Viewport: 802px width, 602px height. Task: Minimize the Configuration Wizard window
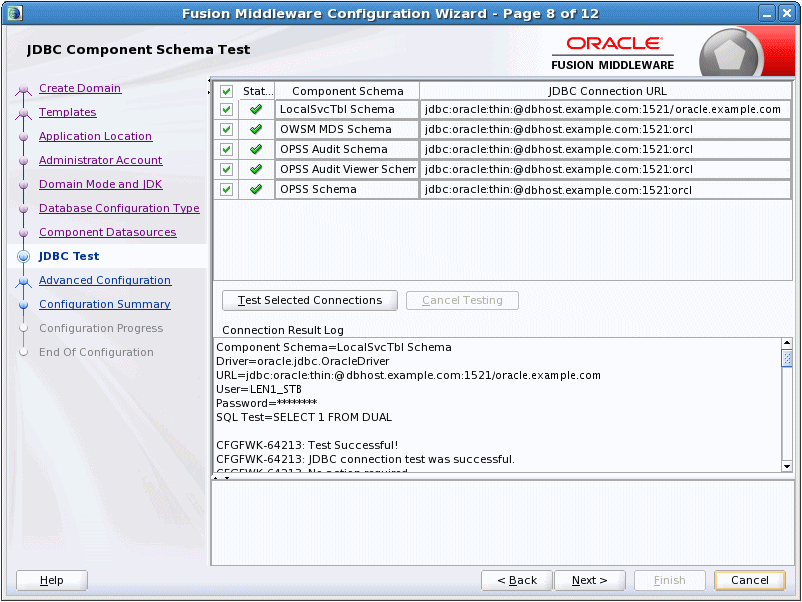pos(767,13)
